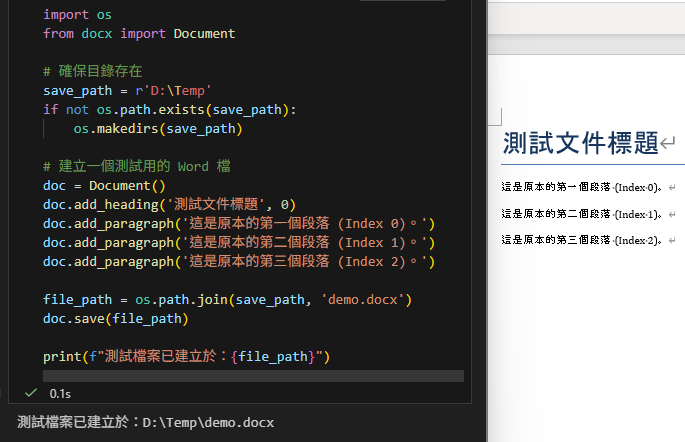The width and height of the screenshot is (685, 442).
Task: Click the output text showing D:\Temp\demo.docx
Action: coord(145,423)
